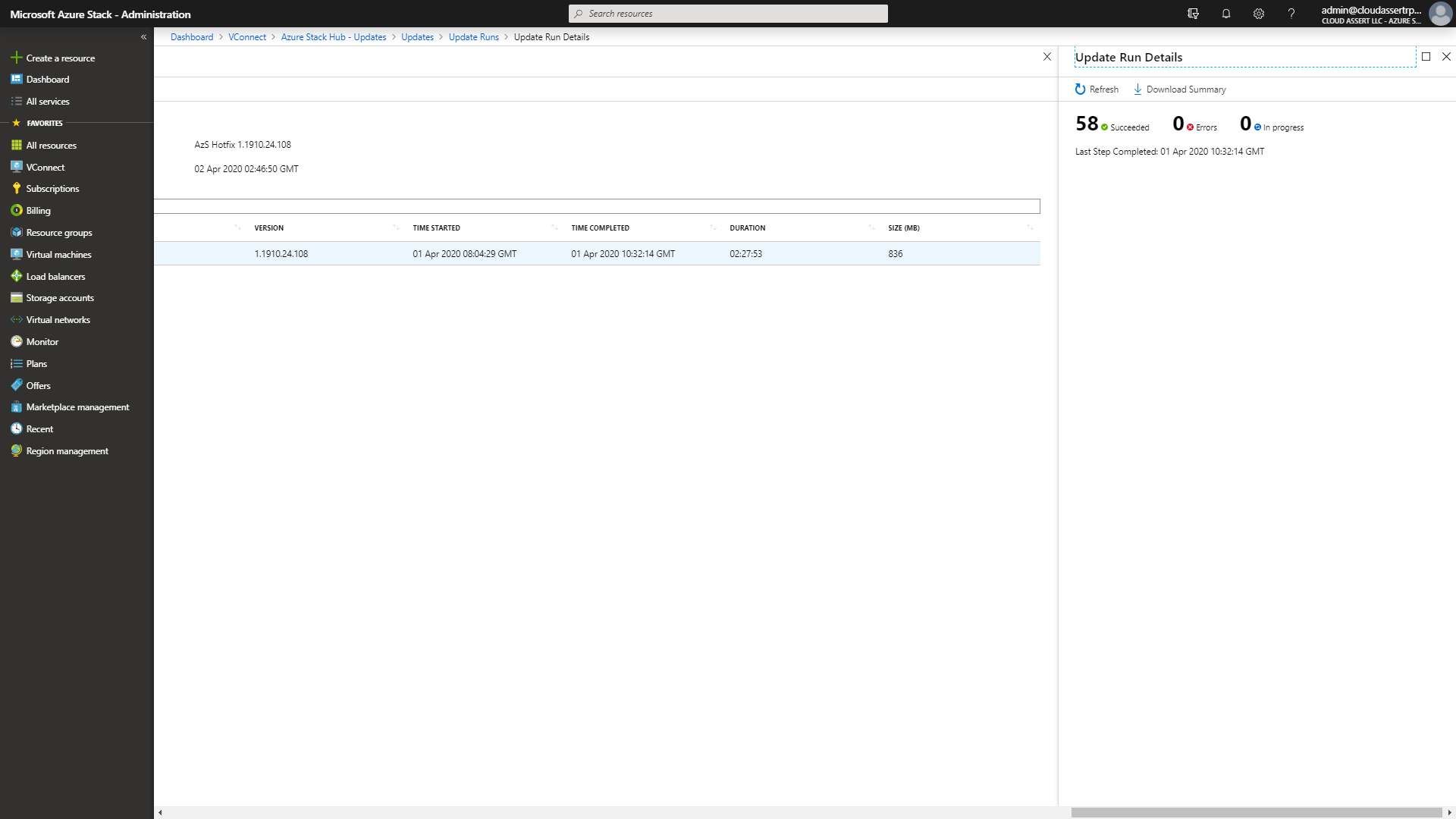The width and height of the screenshot is (1456, 819).
Task: Maximize the Update Run Details blade
Action: click(x=1426, y=57)
